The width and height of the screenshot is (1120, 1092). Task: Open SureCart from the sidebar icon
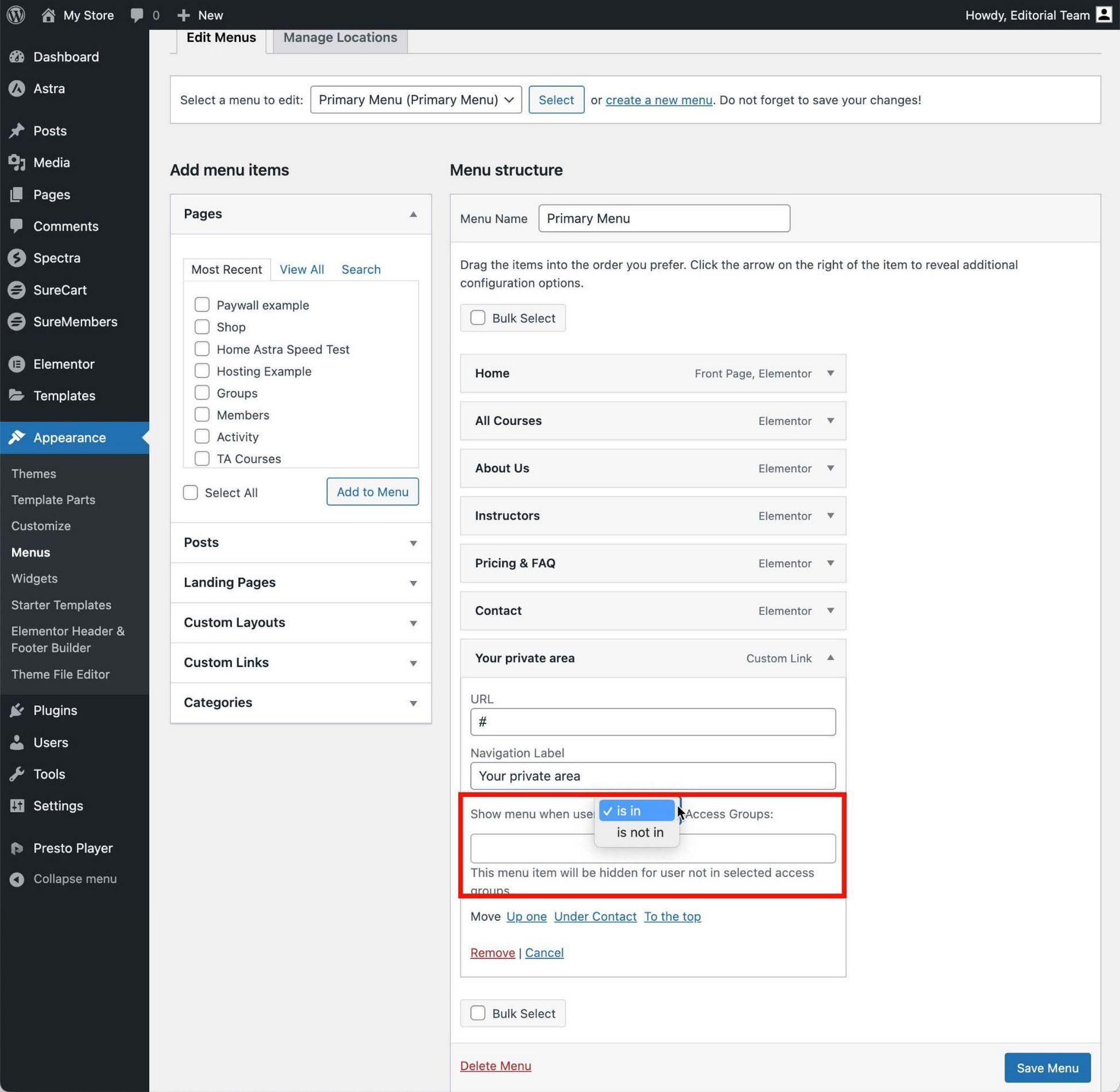17,290
